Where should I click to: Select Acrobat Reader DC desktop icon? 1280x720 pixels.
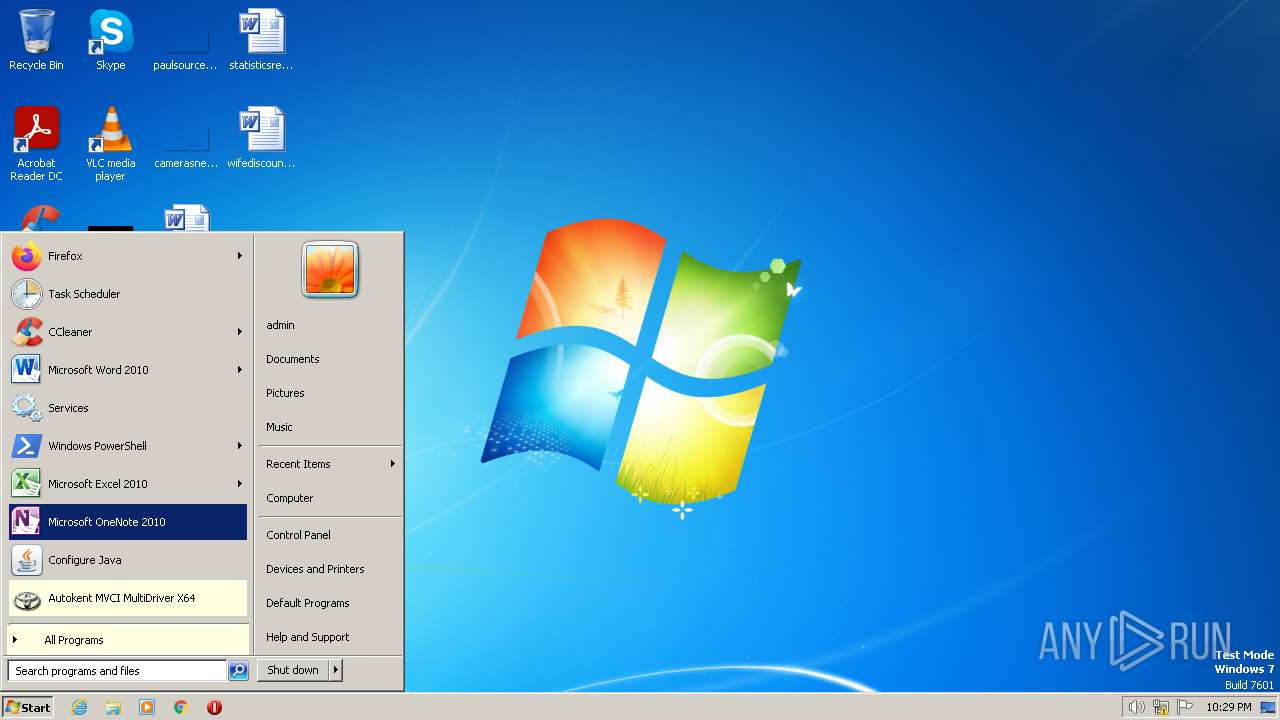tap(36, 144)
